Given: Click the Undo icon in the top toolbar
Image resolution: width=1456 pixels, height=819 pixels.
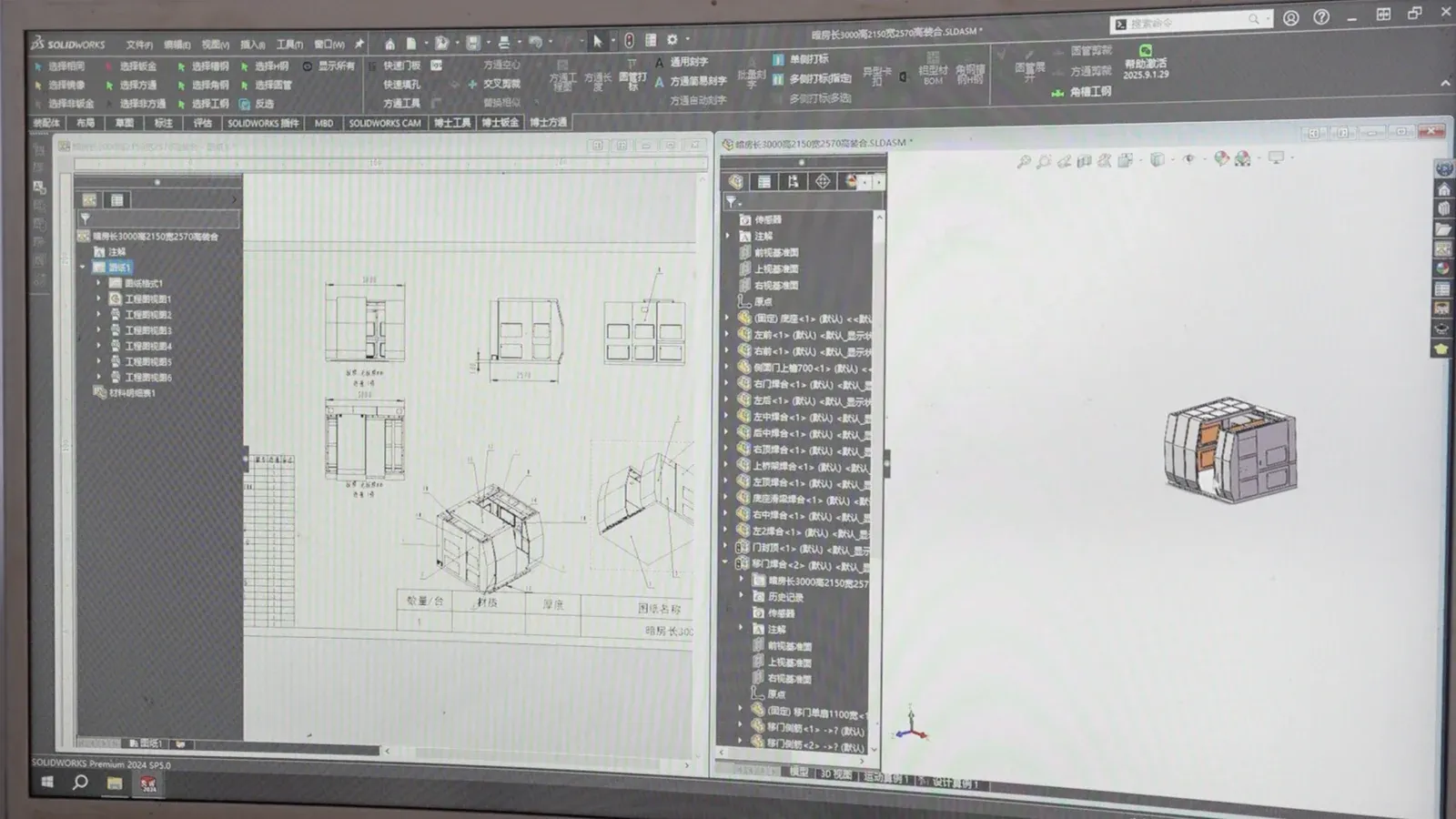Looking at the screenshot, I should click(x=535, y=42).
